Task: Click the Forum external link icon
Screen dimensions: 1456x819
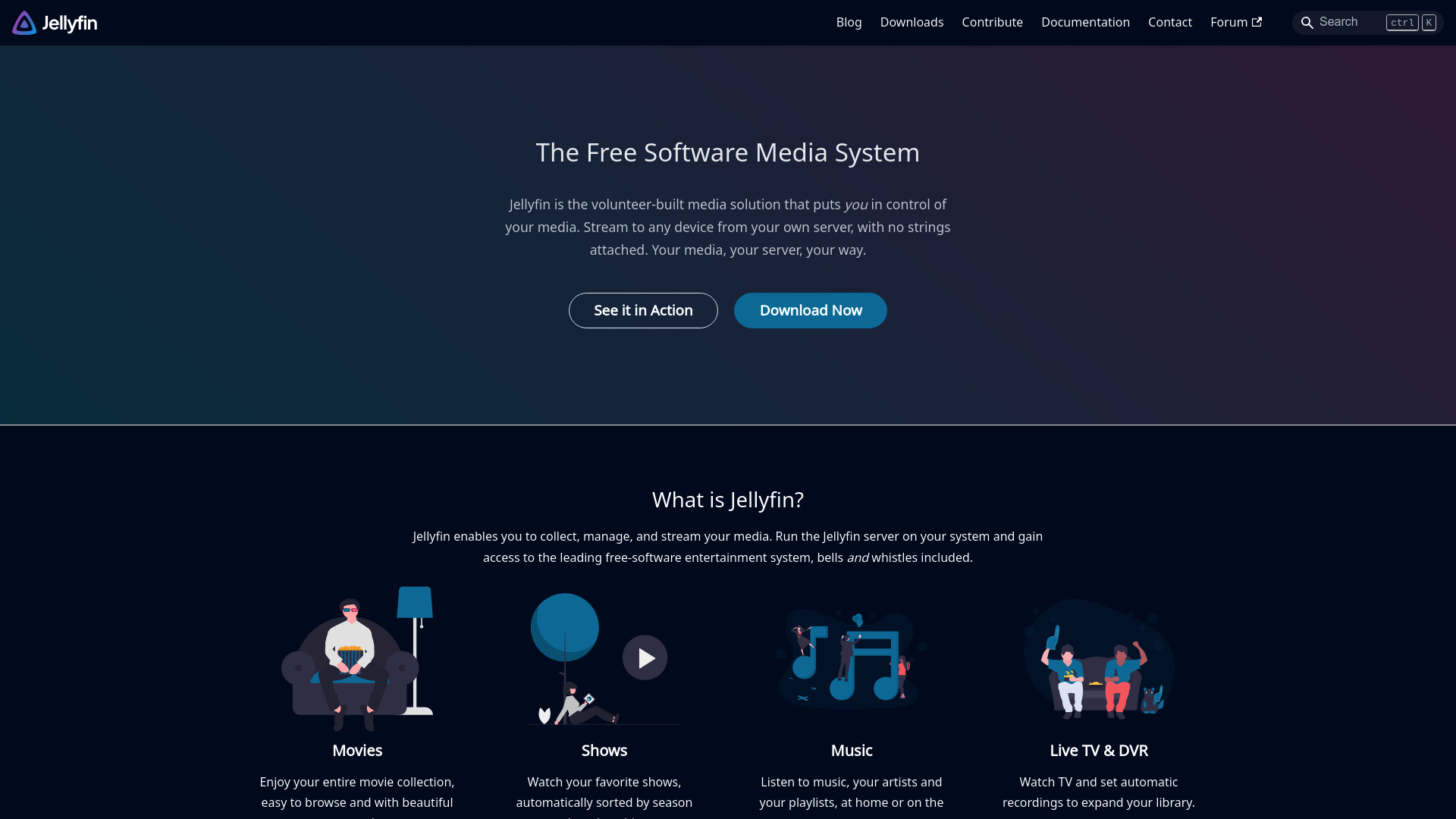Action: [1258, 22]
